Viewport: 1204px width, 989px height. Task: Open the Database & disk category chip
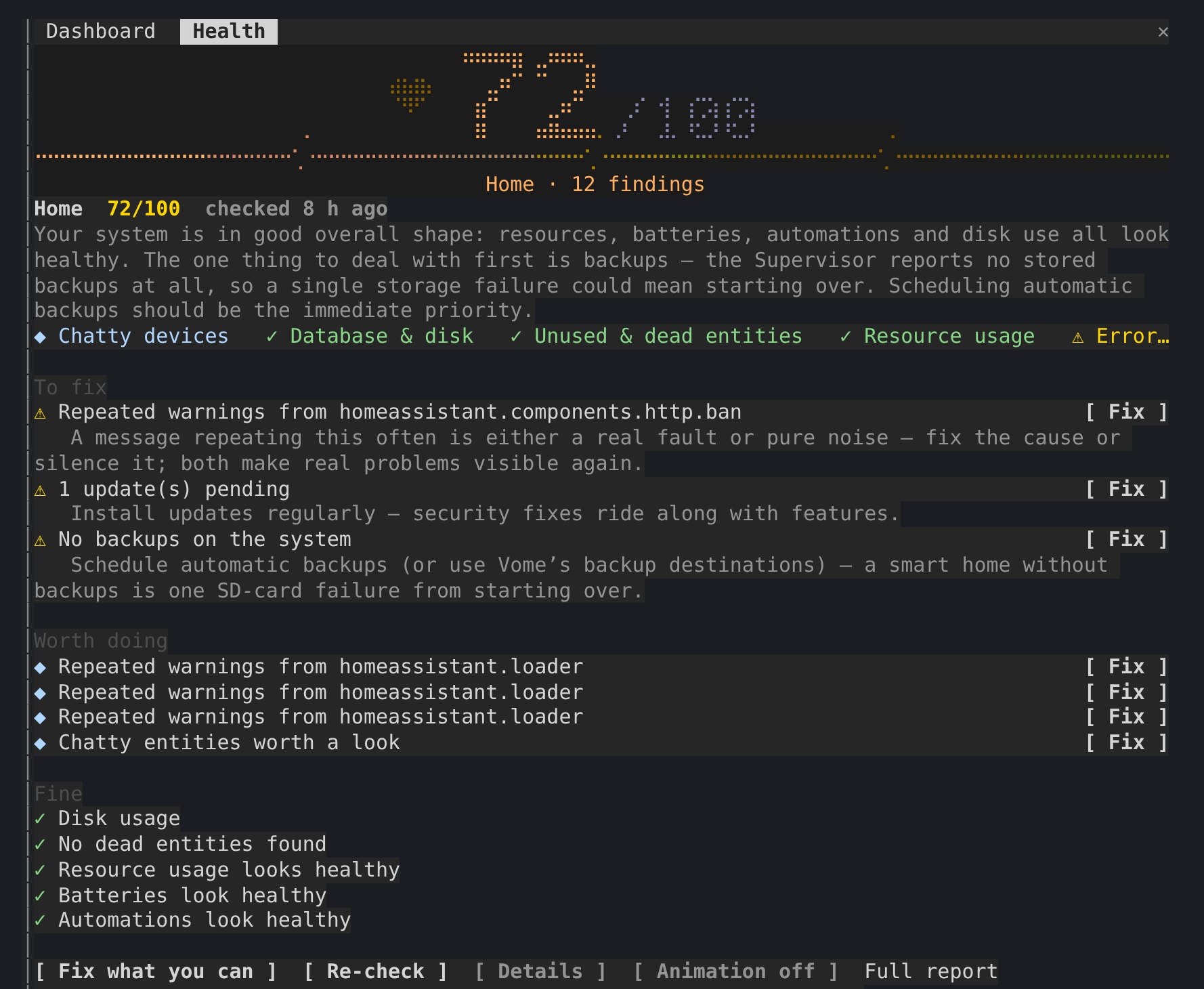[370, 336]
